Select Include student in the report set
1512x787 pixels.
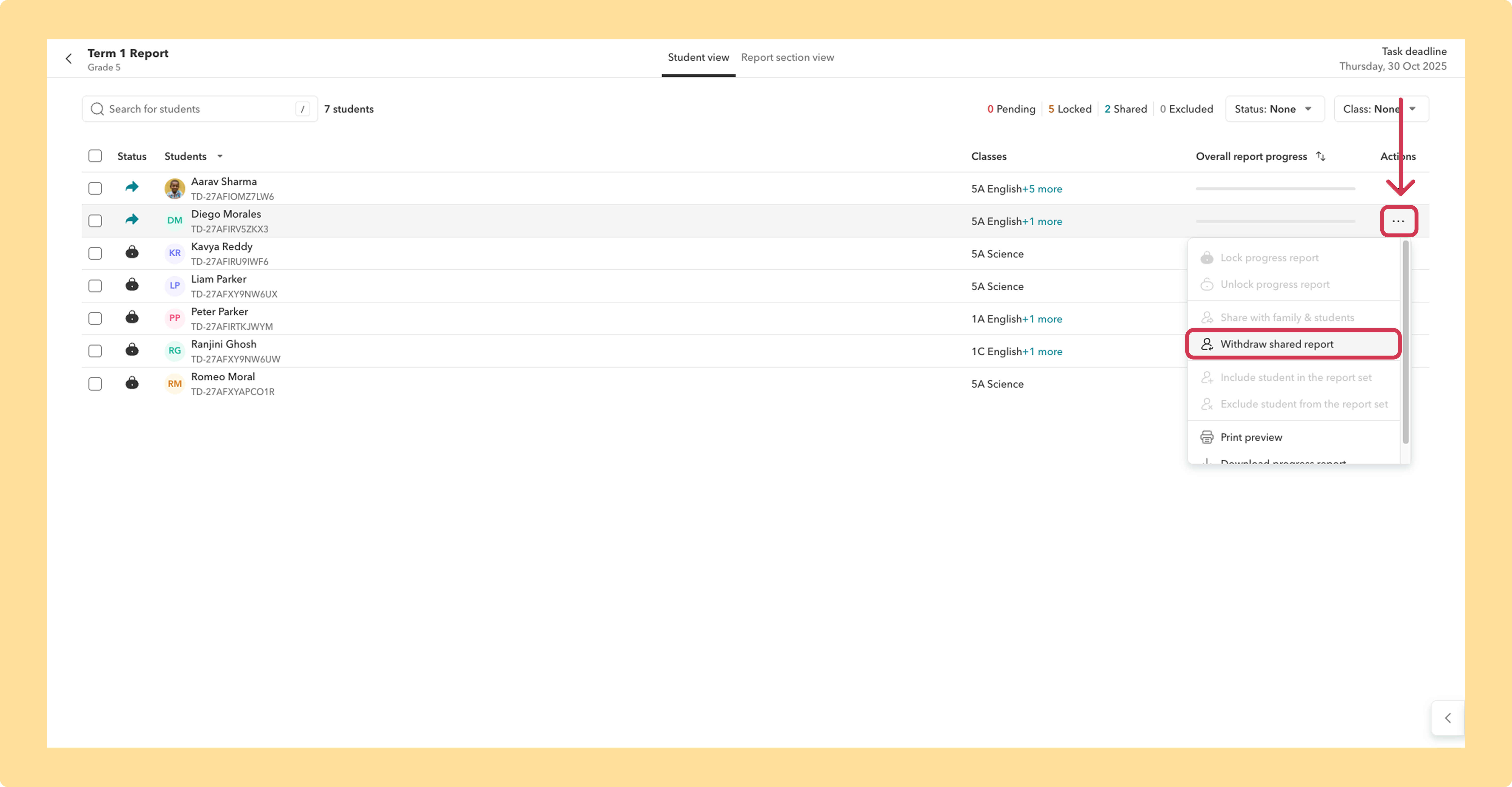point(1294,378)
